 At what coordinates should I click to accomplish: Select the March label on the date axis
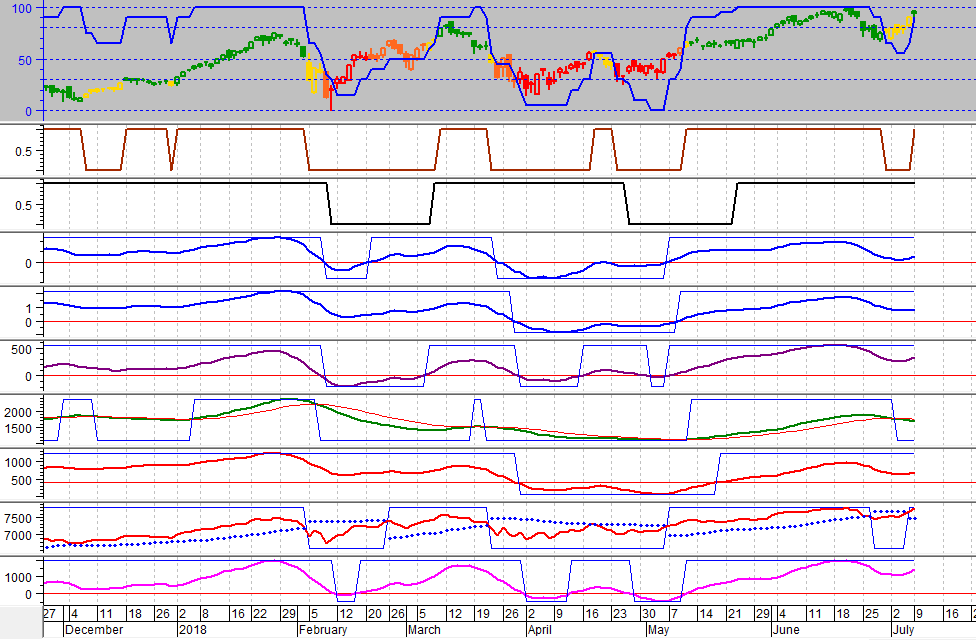click(425, 630)
